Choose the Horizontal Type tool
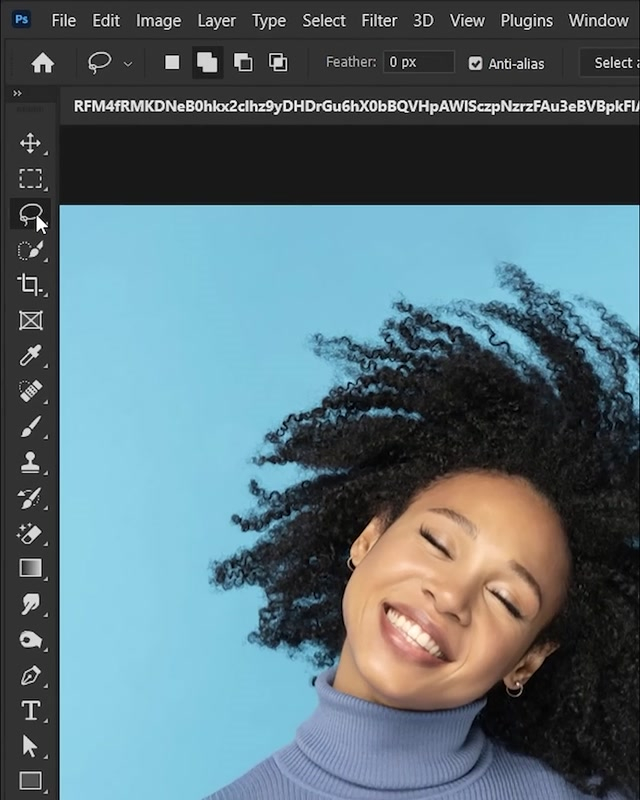Screen dimensions: 640x800 [x=30, y=710]
